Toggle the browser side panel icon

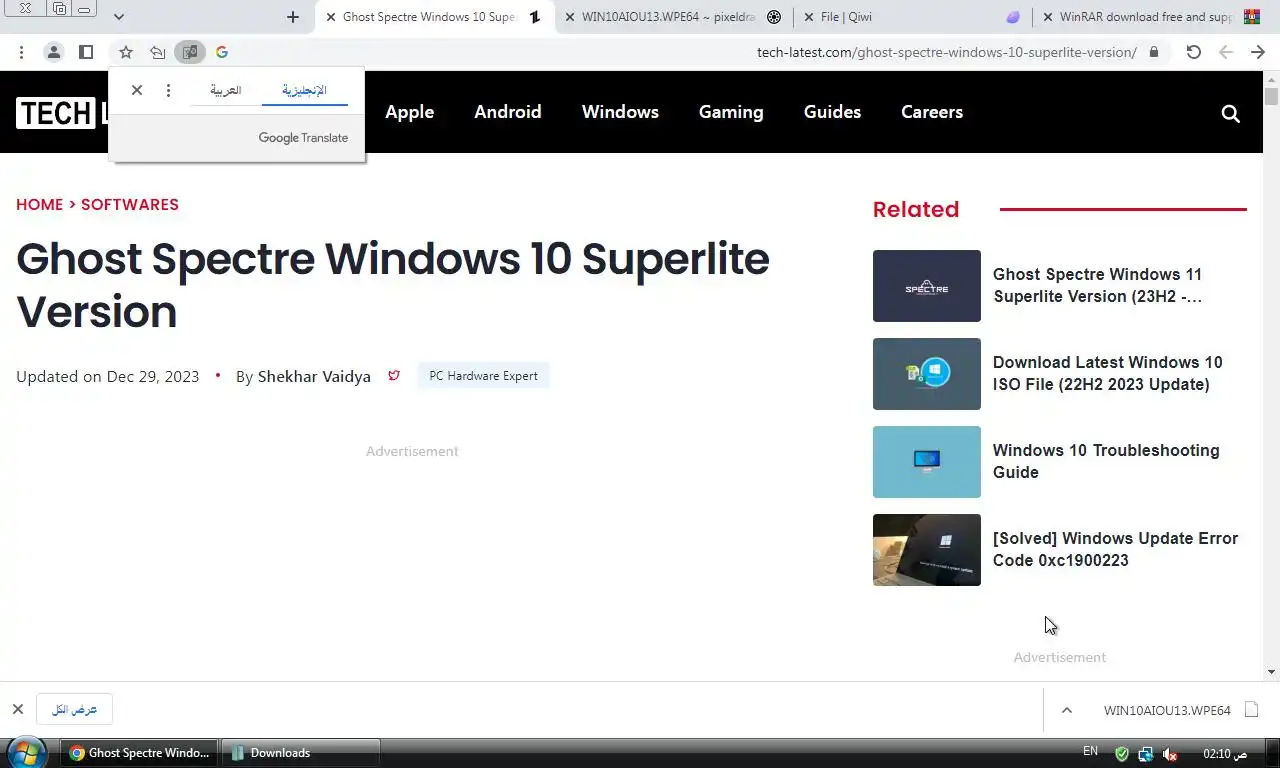[x=86, y=52]
